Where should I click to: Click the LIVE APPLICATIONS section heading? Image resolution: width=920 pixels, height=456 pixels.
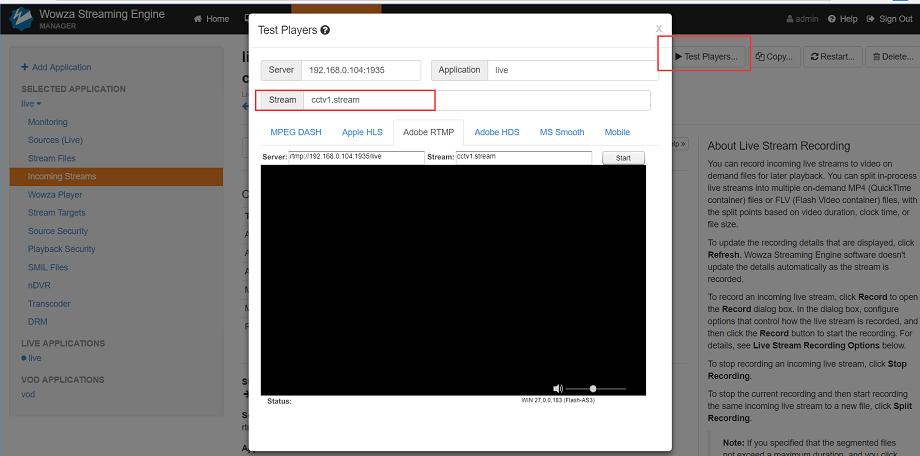(63, 343)
